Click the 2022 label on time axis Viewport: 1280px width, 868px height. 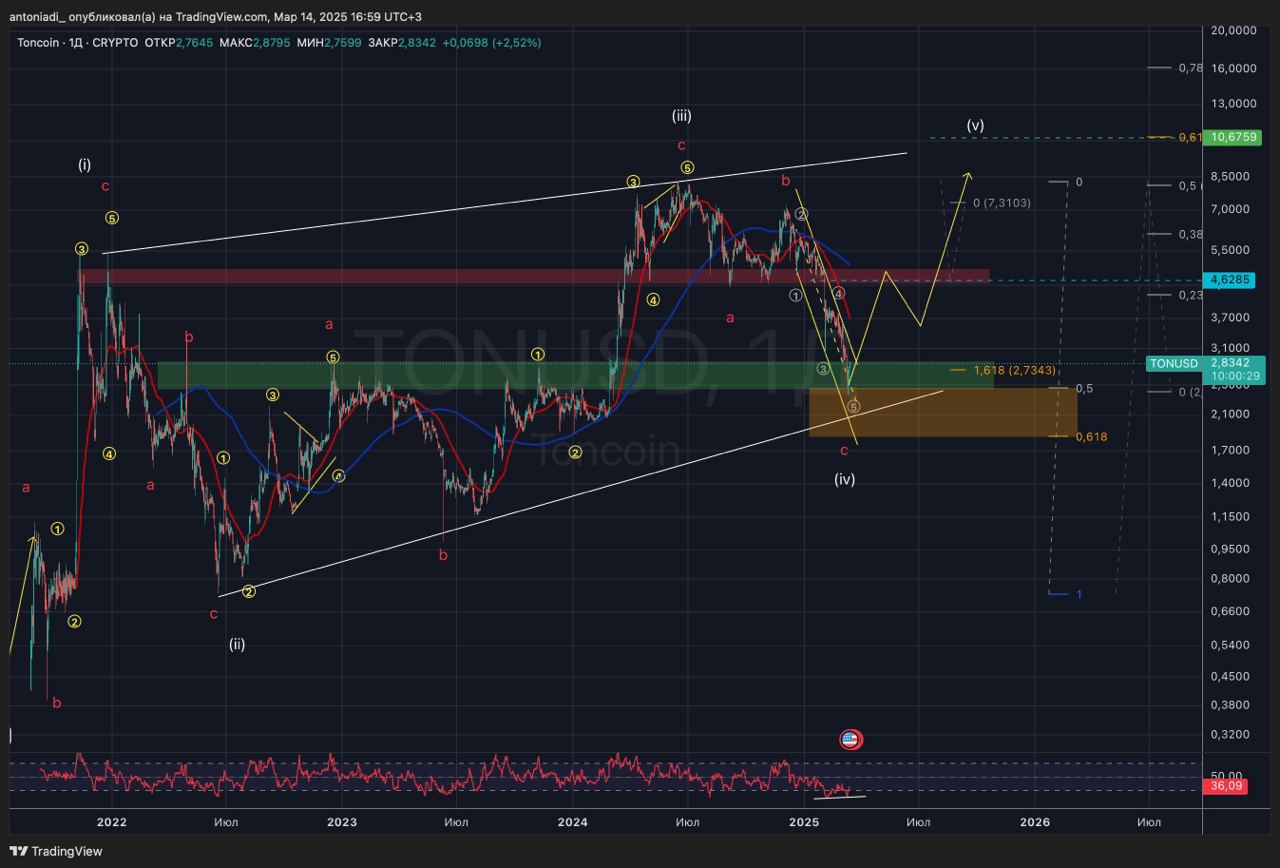click(x=112, y=822)
